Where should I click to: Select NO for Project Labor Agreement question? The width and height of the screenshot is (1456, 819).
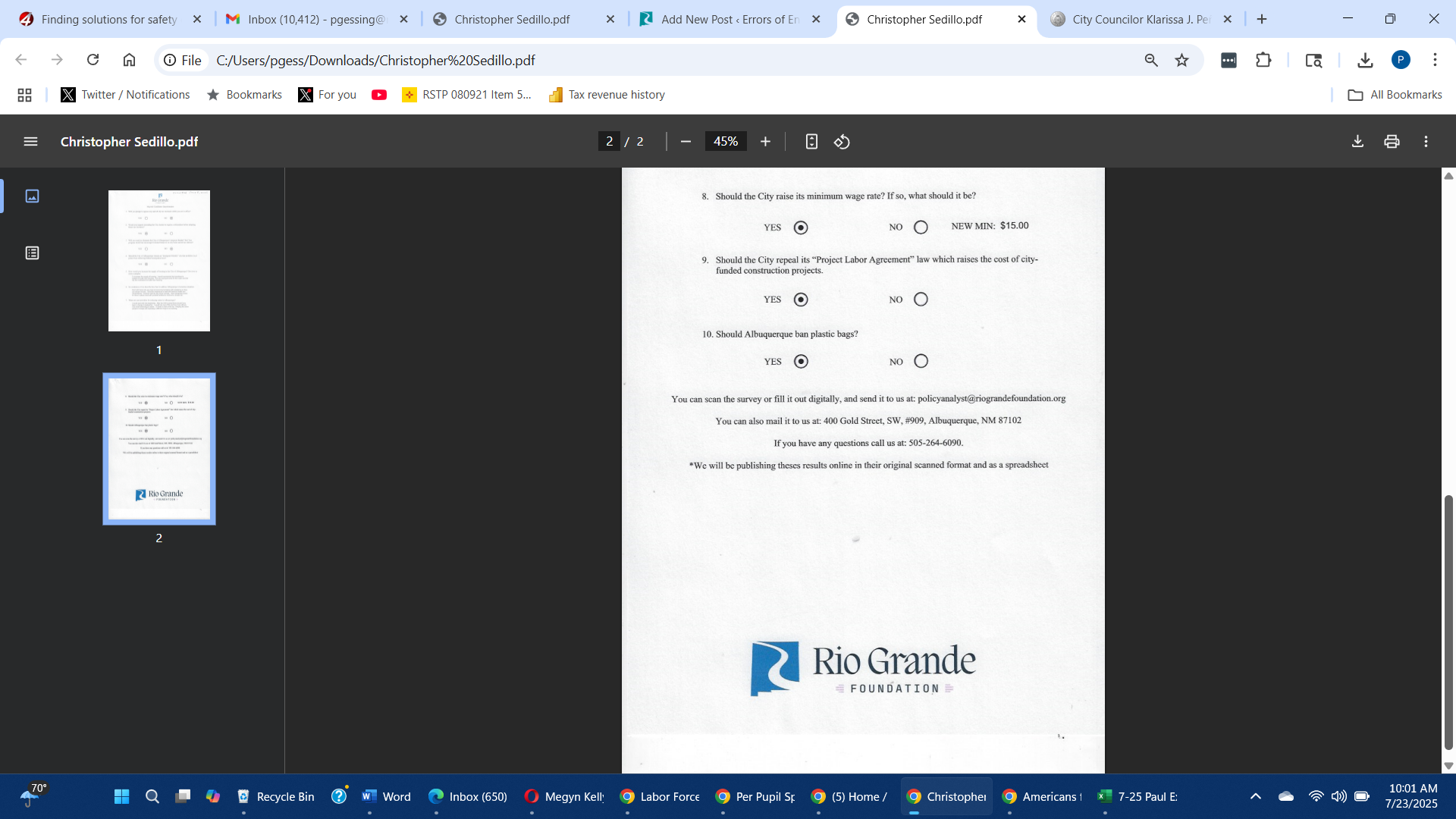[x=921, y=300]
